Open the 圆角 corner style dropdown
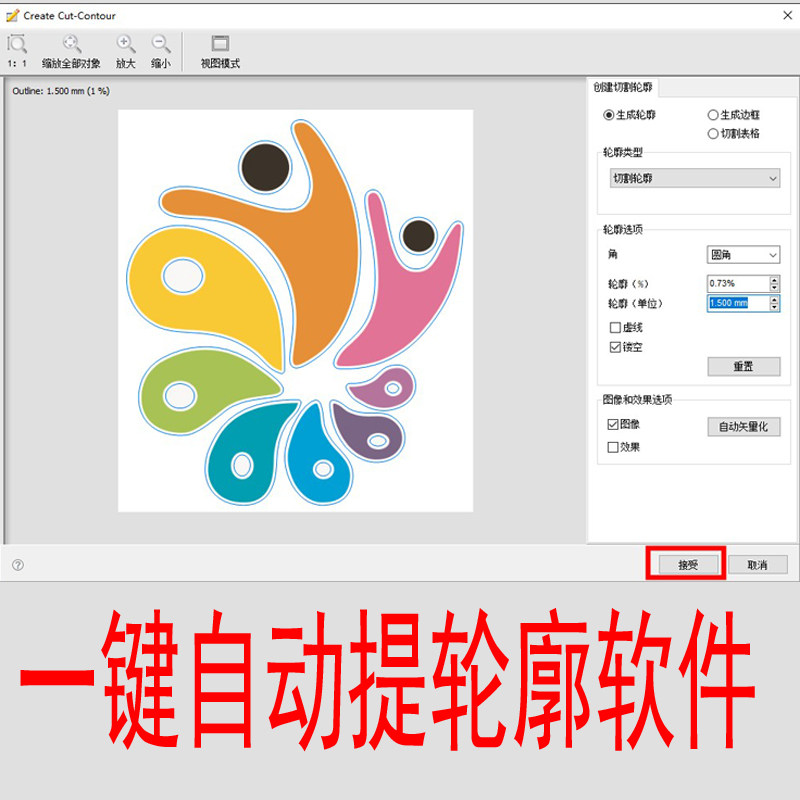Image resolution: width=800 pixels, height=800 pixels. (x=743, y=255)
